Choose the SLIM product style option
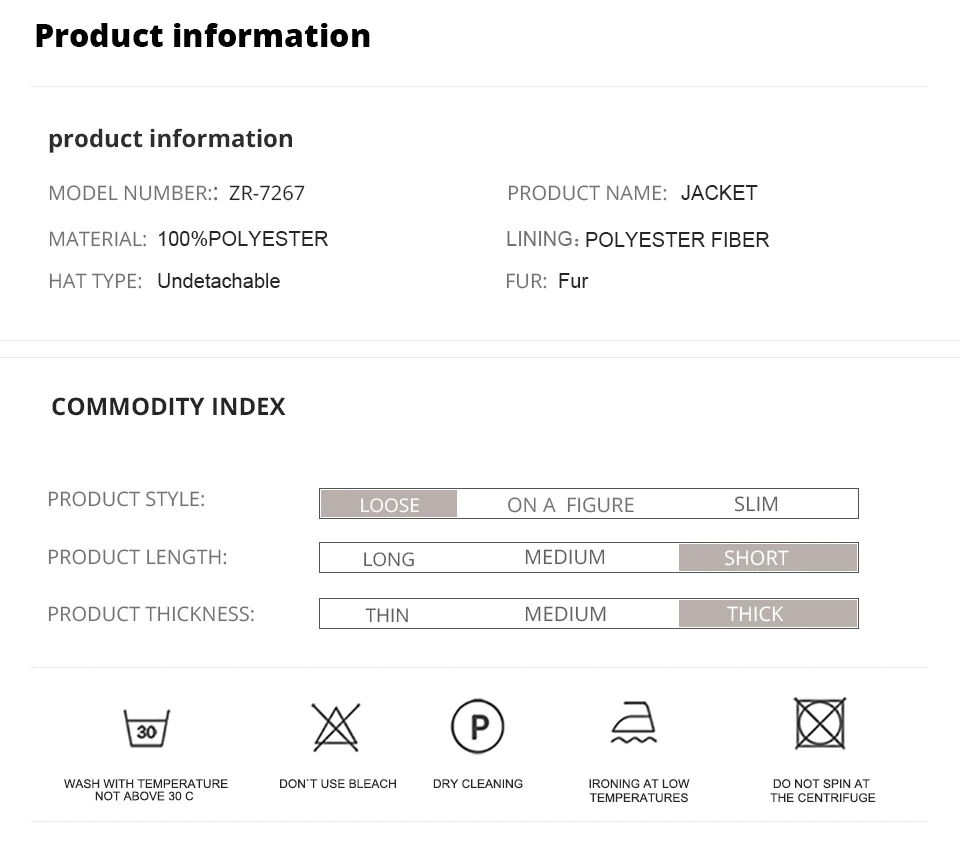This screenshot has height=859, width=960. [x=755, y=504]
